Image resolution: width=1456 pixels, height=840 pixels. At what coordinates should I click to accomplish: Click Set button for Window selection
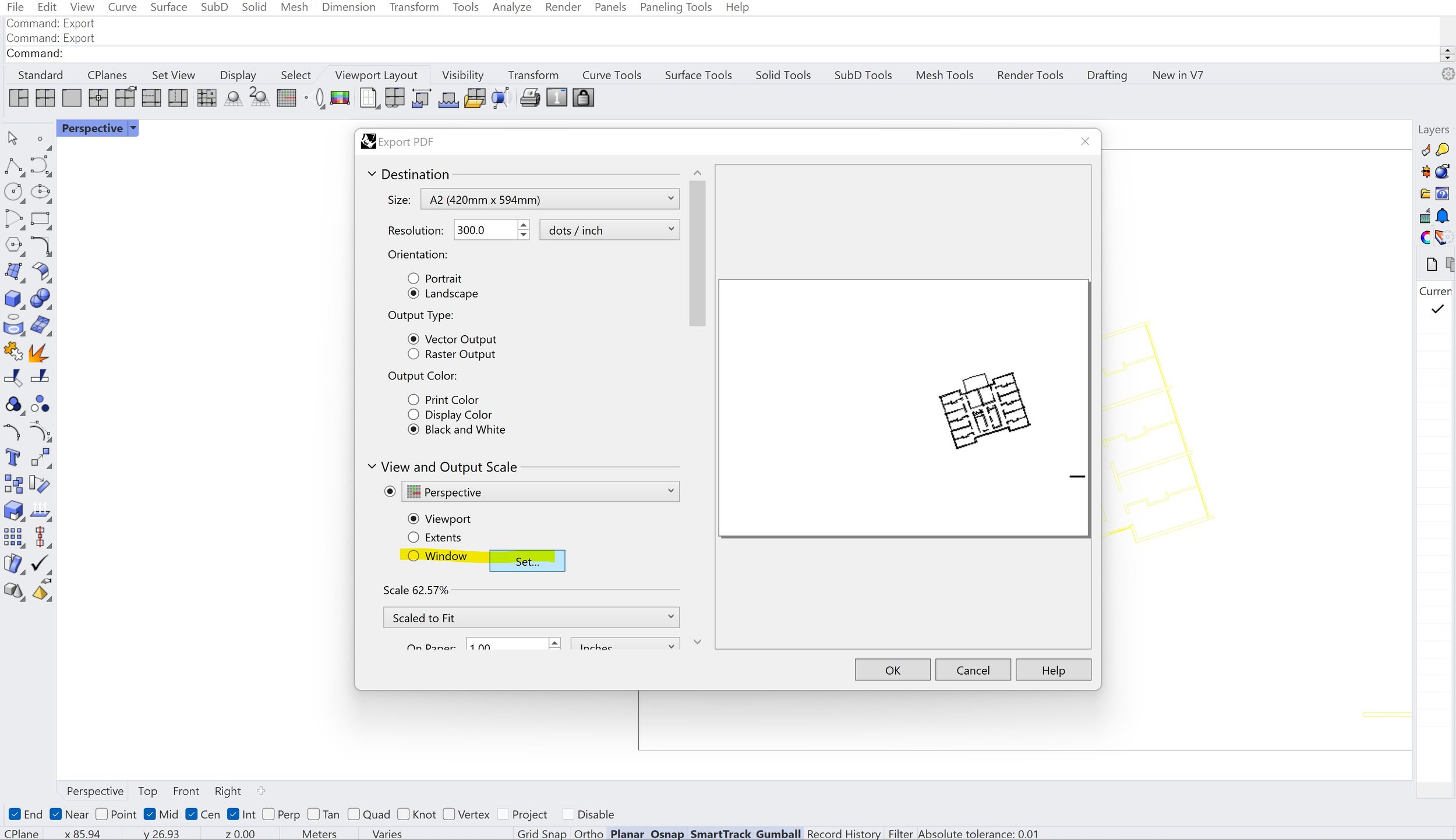click(527, 560)
